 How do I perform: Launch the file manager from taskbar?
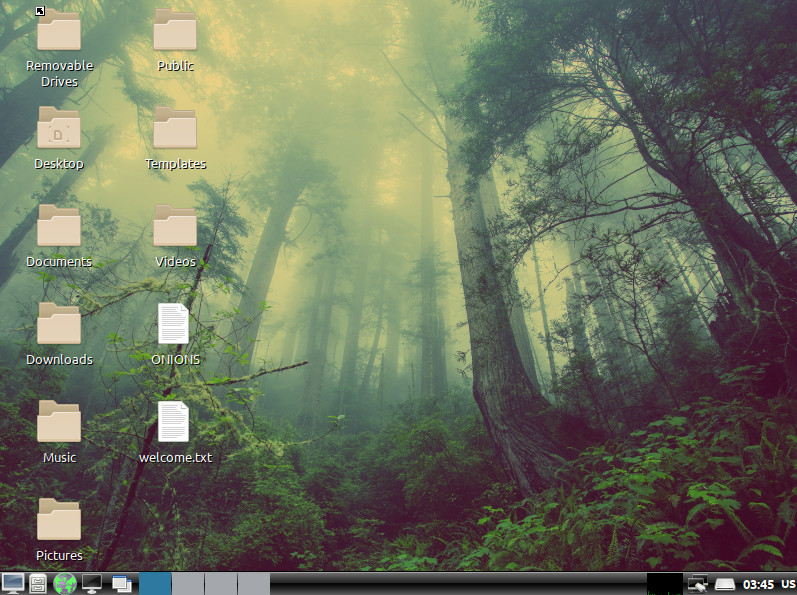coord(38,583)
